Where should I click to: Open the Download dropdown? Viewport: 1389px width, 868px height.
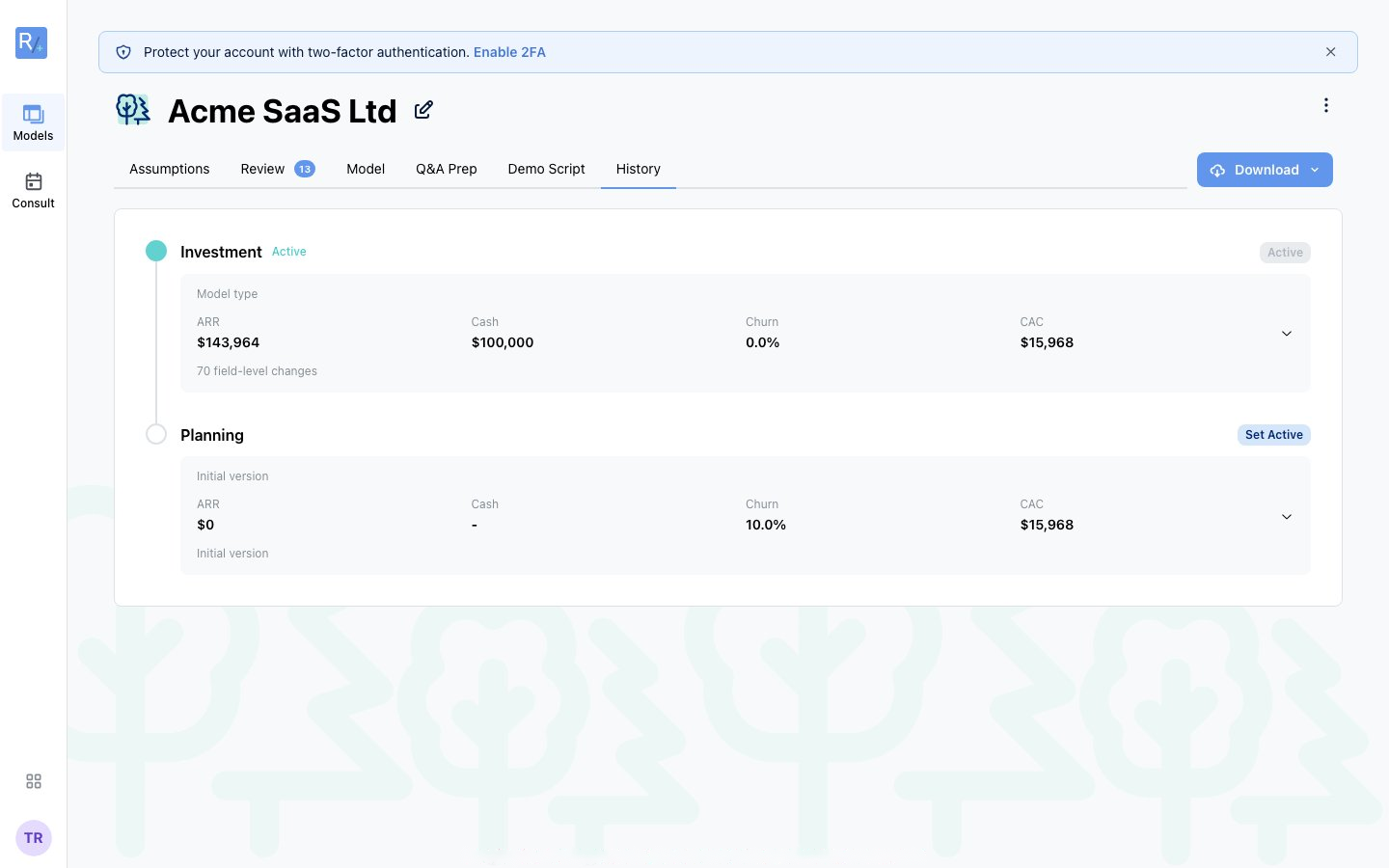click(x=1265, y=170)
